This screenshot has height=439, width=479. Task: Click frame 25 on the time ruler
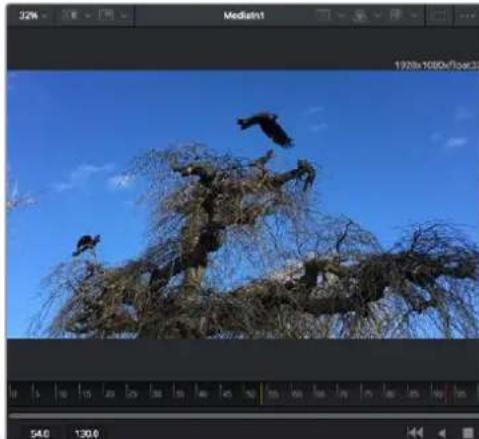tap(132, 394)
